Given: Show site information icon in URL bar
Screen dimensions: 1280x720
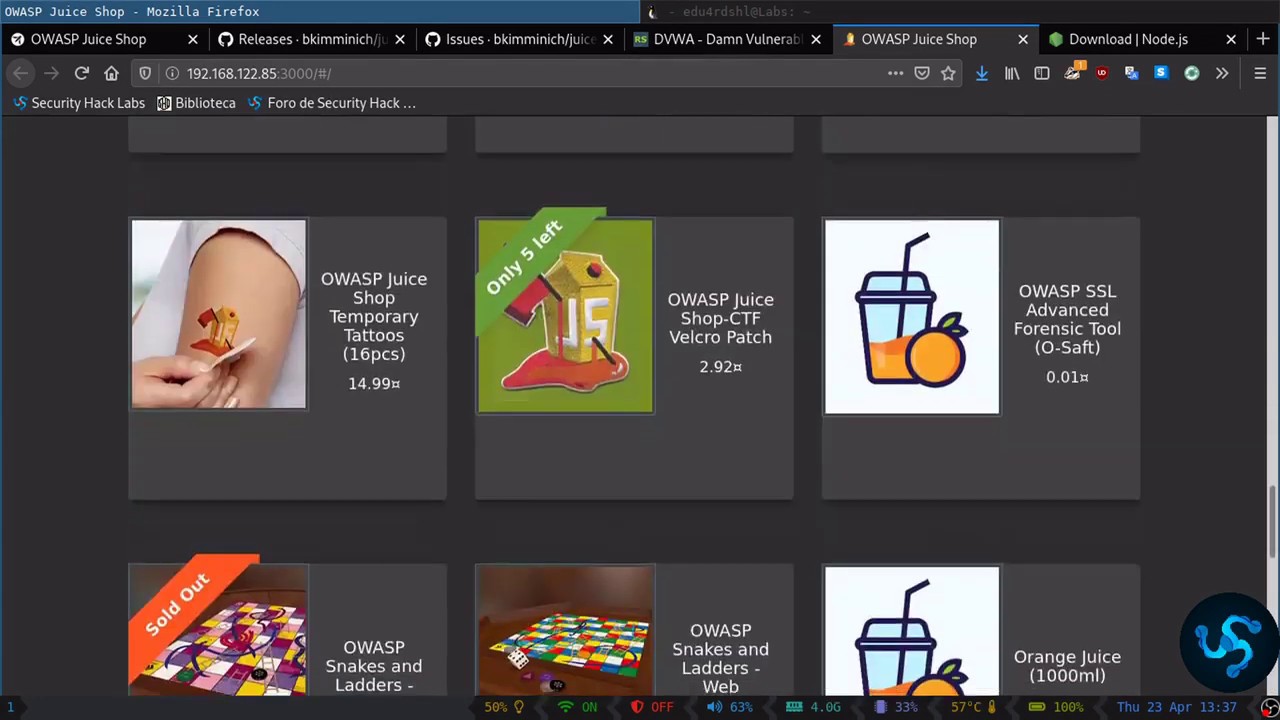Looking at the screenshot, I should [172, 73].
